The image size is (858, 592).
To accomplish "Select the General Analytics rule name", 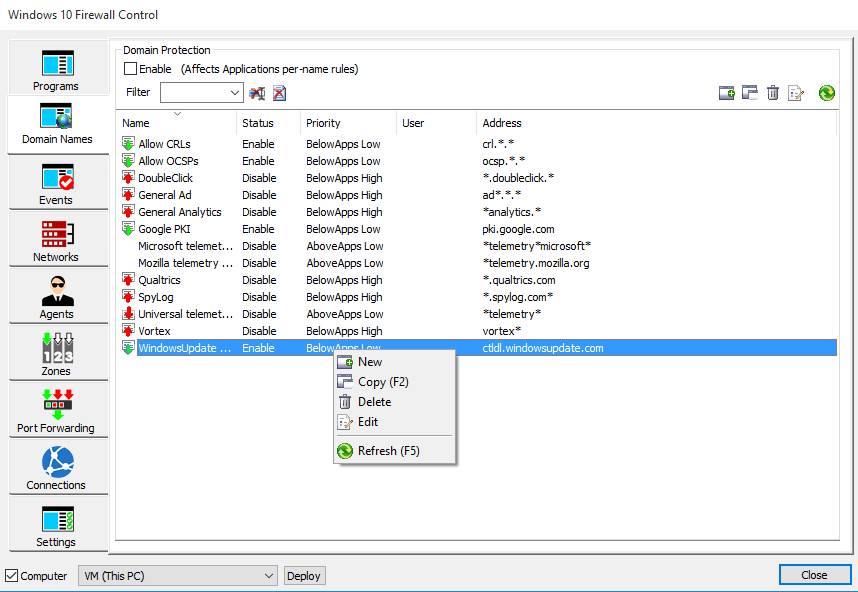I will pos(179,212).
